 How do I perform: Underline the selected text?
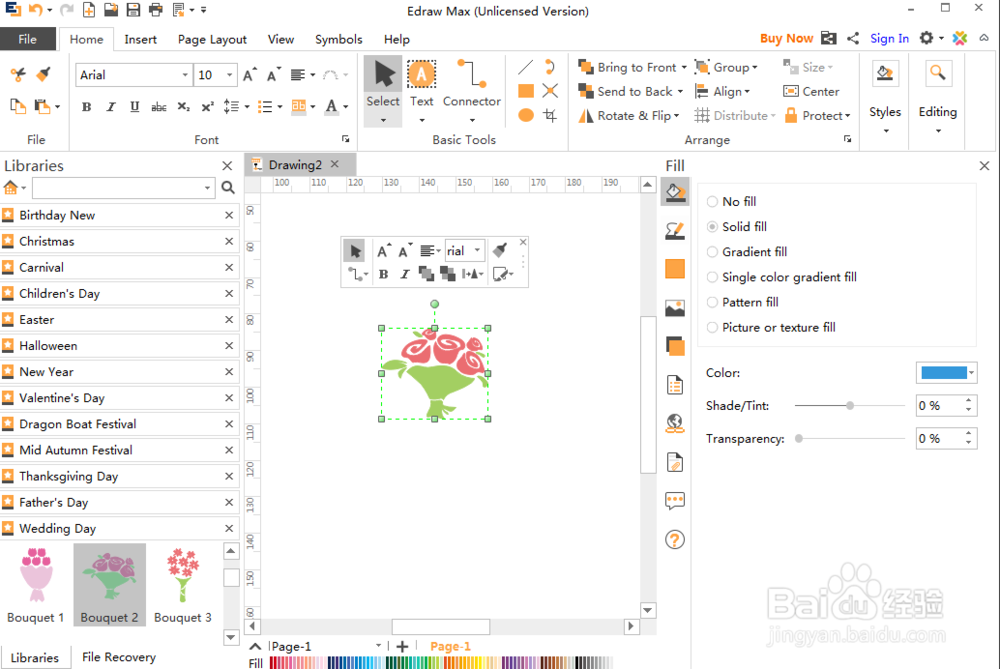[135, 107]
